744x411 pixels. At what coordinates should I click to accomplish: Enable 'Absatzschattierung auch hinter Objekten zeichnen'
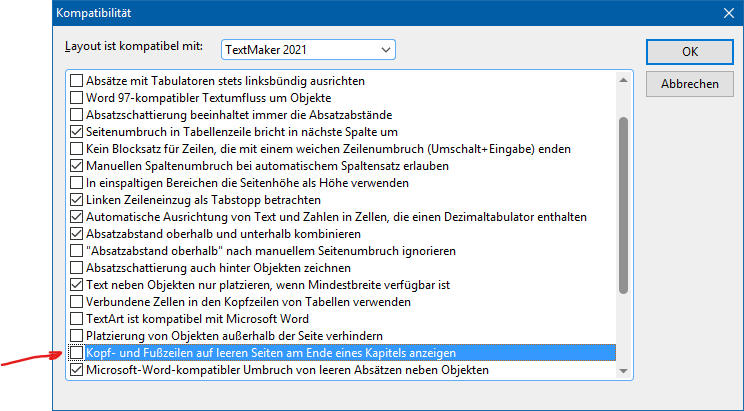click(x=76, y=267)
